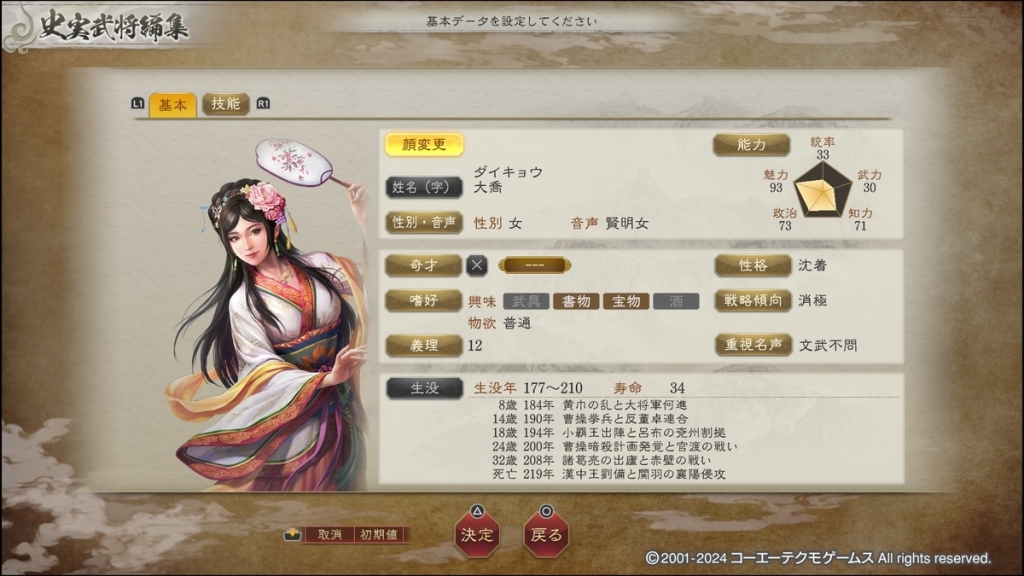Toggle the 書物 interest tag
Viewport: 1024px width, 576px height.
576,301
